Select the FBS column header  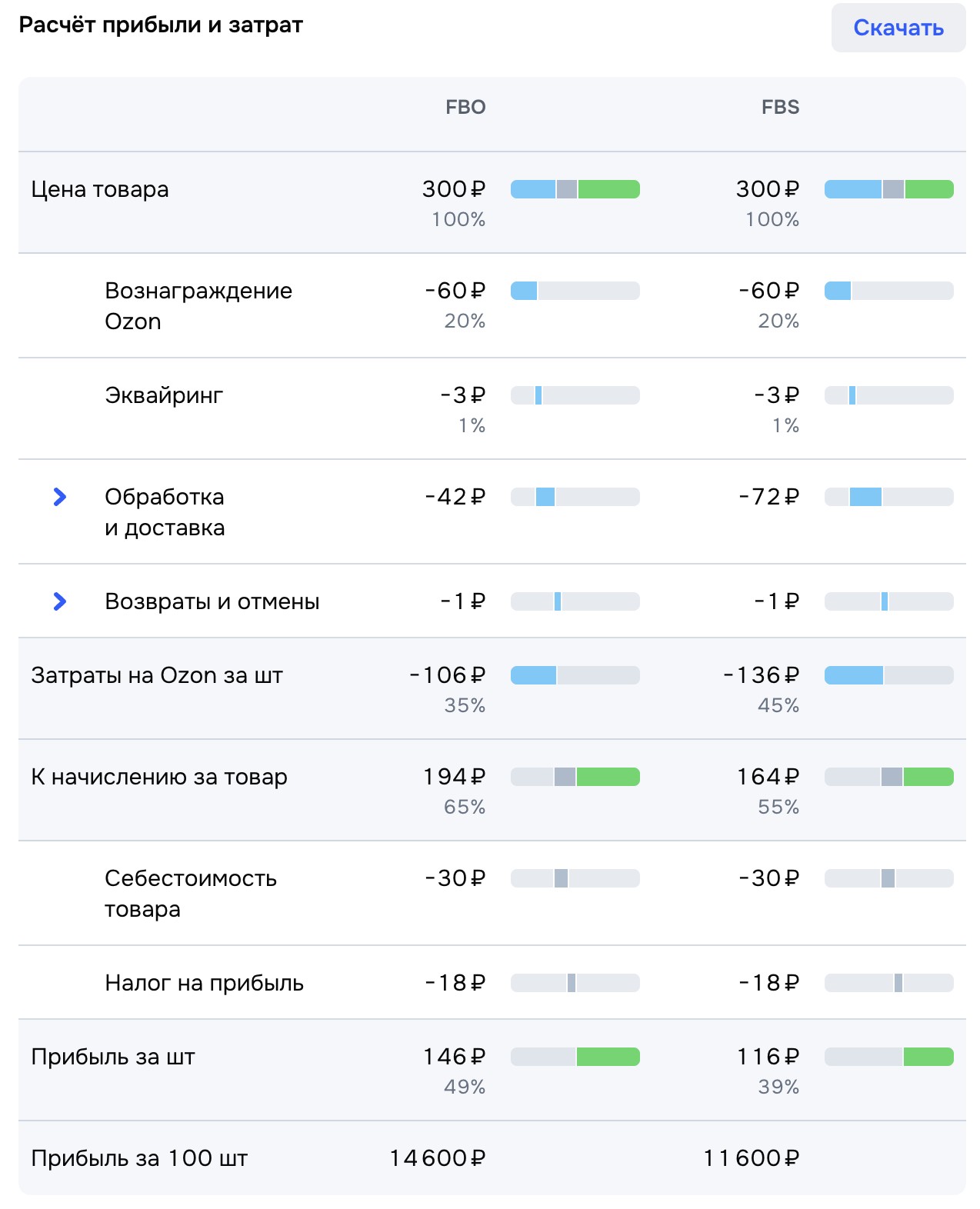tap(780, 107)
